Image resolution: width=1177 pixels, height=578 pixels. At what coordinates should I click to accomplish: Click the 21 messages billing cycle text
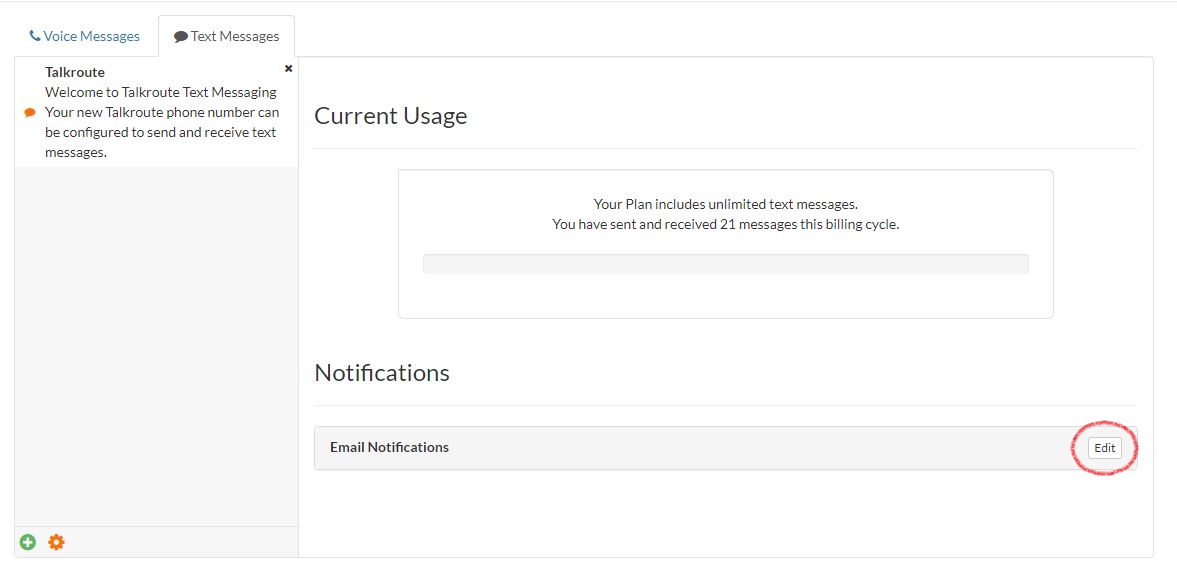[x=725, y=224]
